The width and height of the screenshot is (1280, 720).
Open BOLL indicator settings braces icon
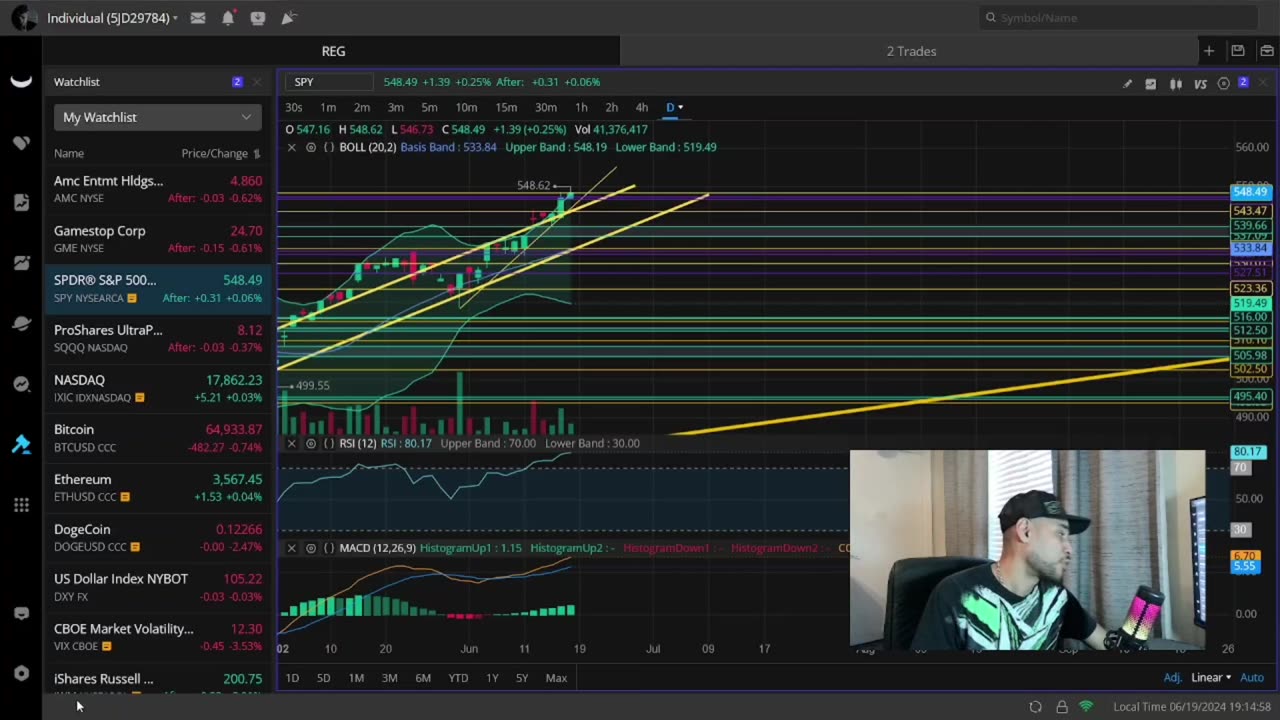click(328, 147)
